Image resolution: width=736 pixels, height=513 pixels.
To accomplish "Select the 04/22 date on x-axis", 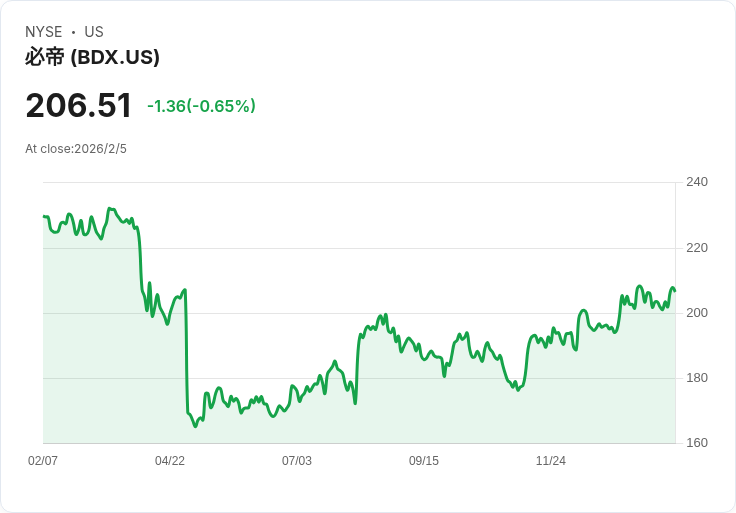I will click(170, 461).
